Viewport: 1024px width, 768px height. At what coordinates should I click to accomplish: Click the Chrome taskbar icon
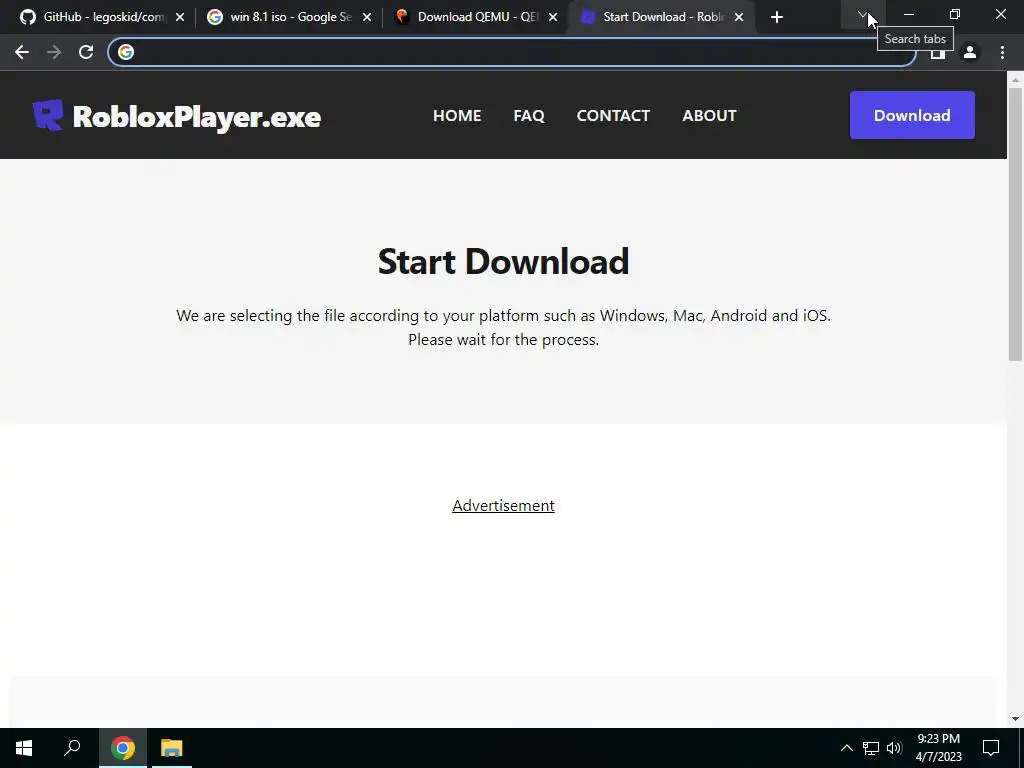tap(123, 748)
